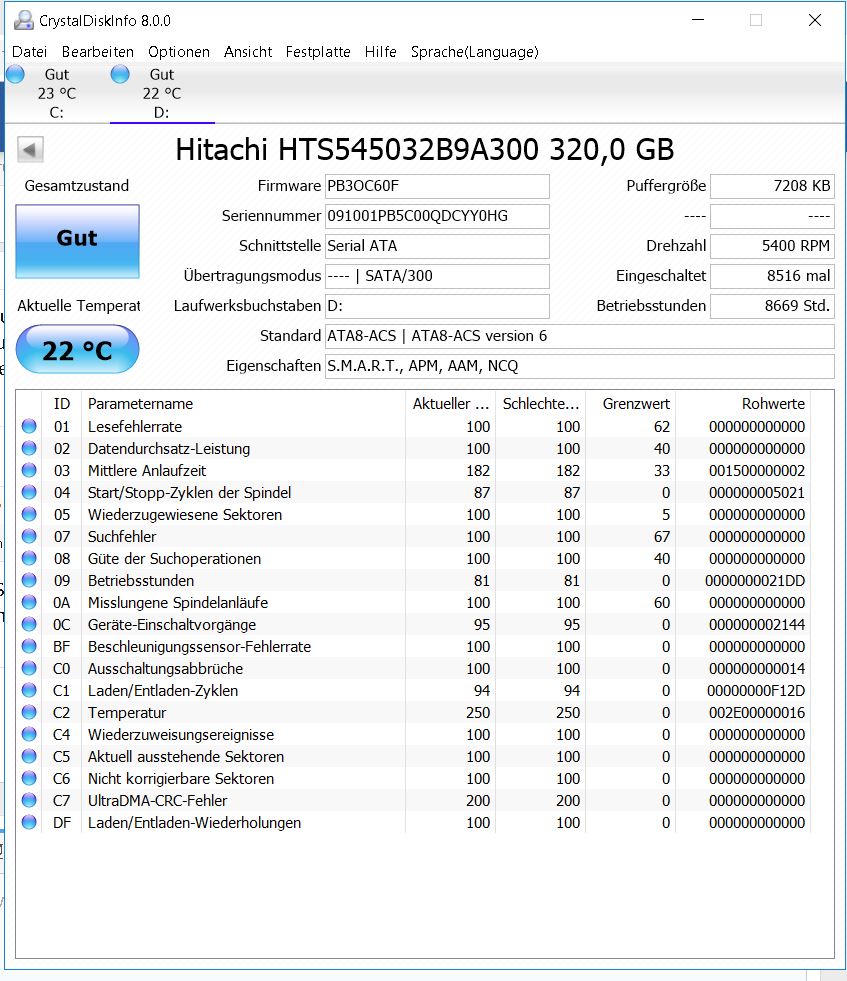Open the Datei menu
The height and width of the screenshot is (981, 847).
coord(29,52)
